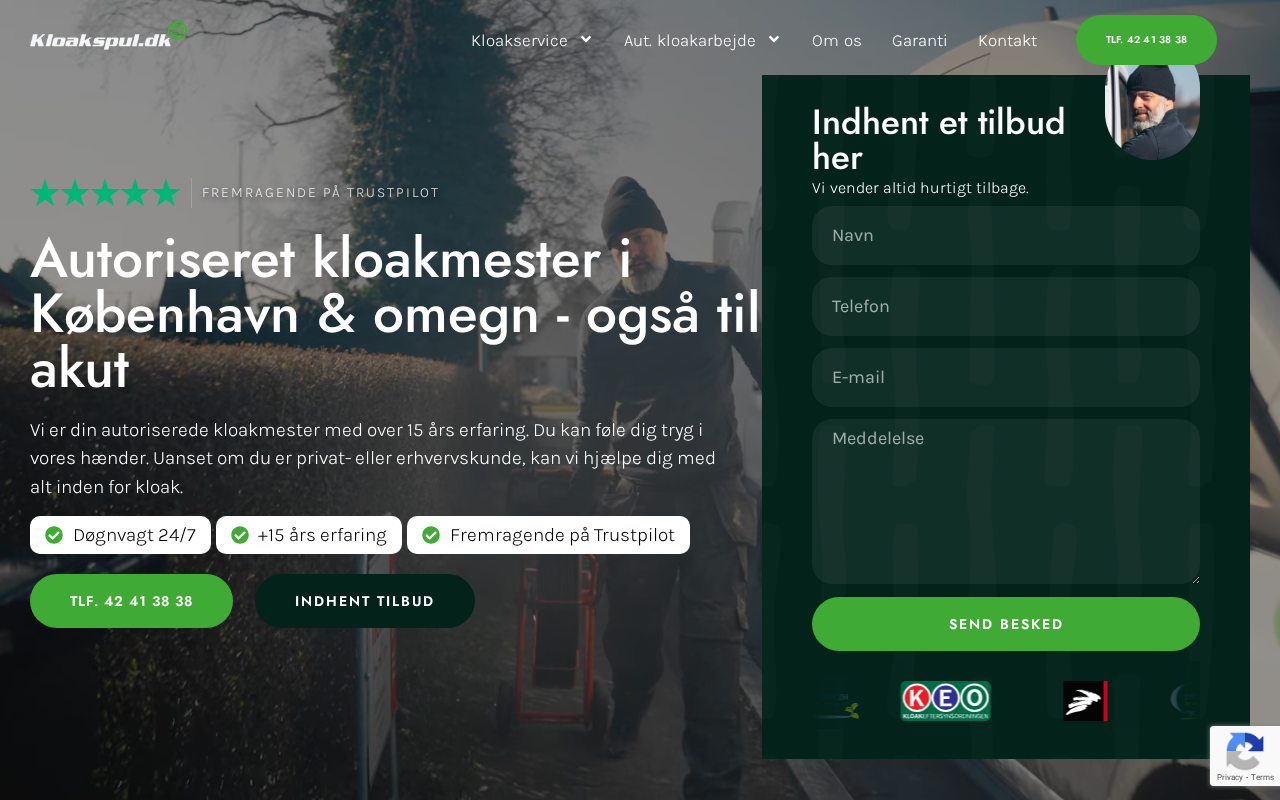Expand the Kloakservice dropdown chevron
Screen dimensions: 1280x800
[x=586, y=39]
